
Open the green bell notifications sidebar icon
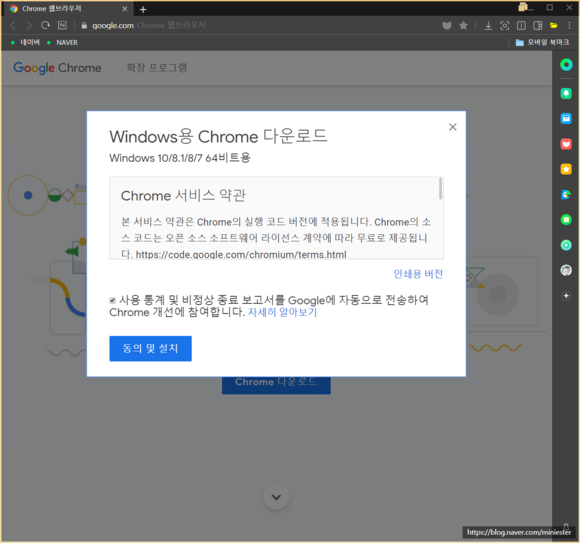point(566,93)
